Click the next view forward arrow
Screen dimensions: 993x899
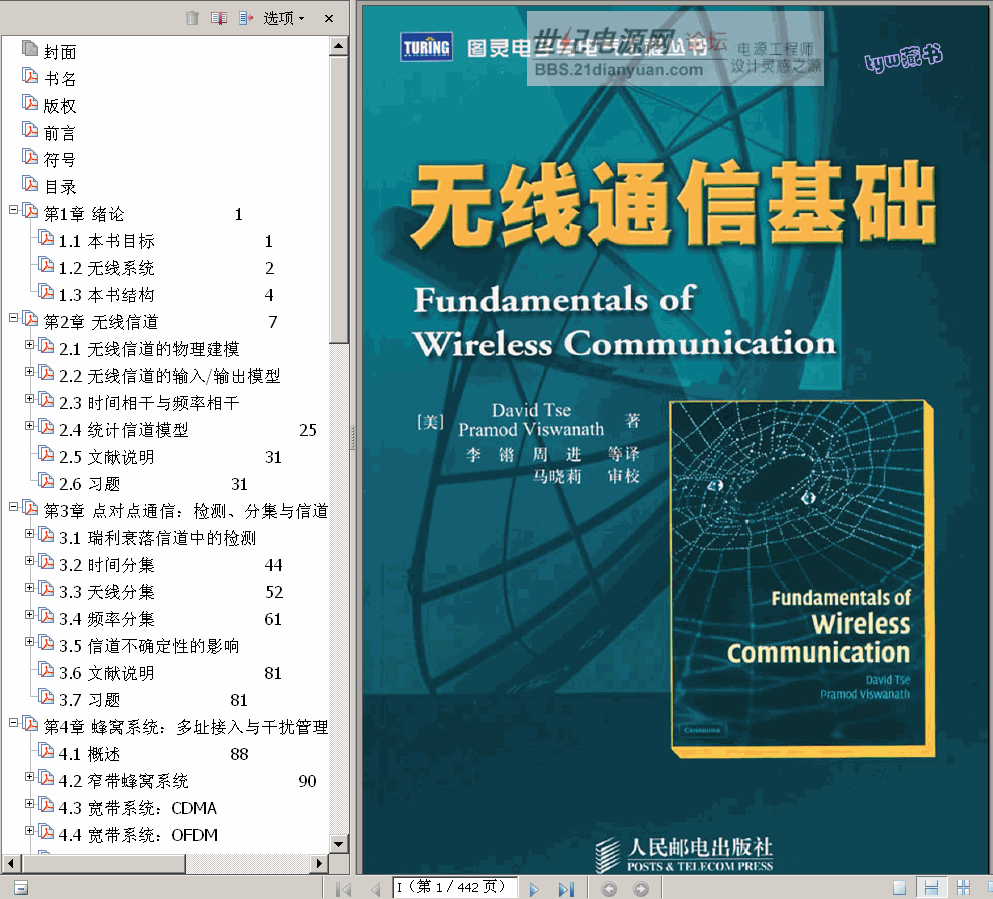tap(641, 888)
